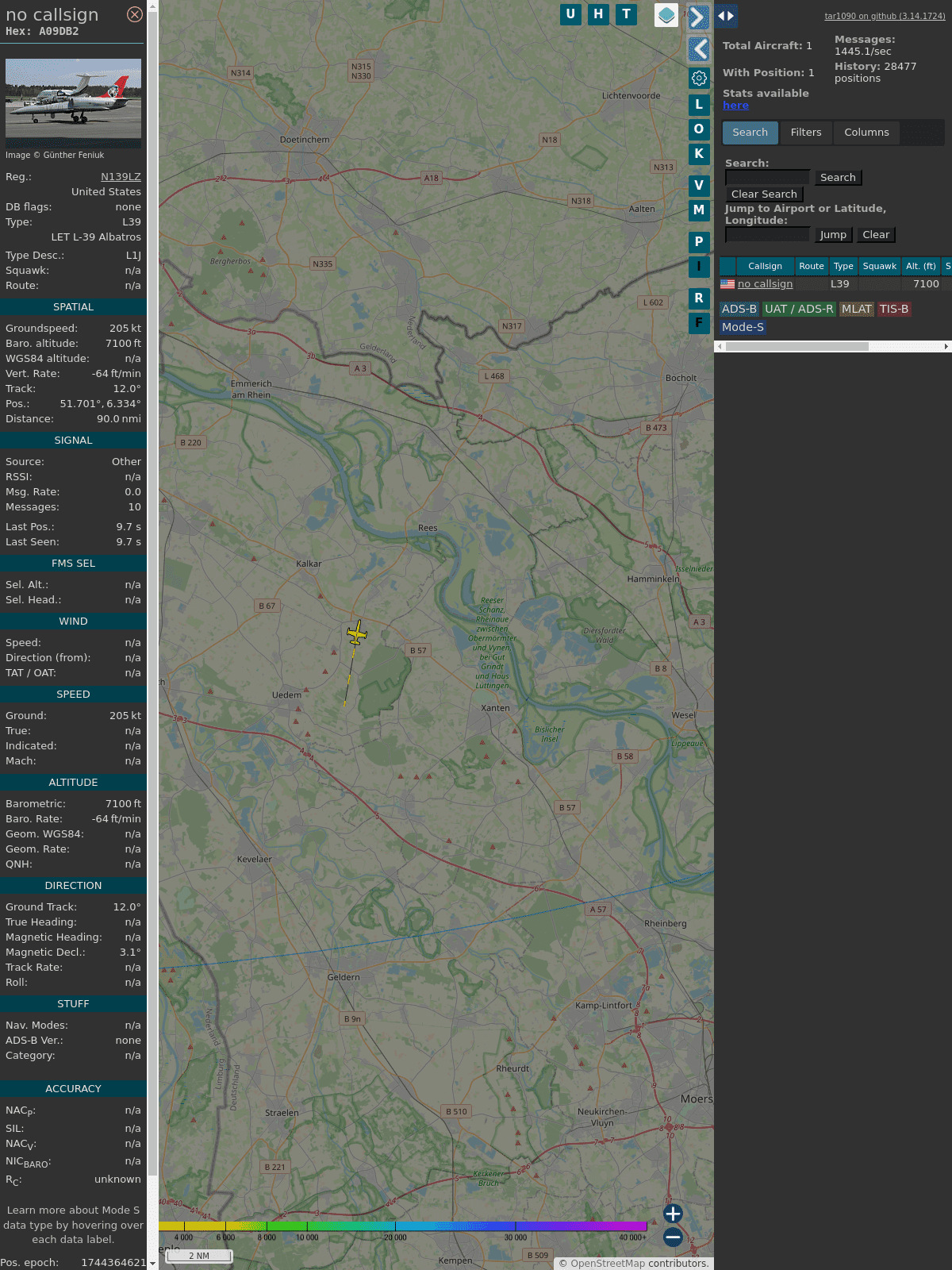Open registration N139LZ link

121,176
